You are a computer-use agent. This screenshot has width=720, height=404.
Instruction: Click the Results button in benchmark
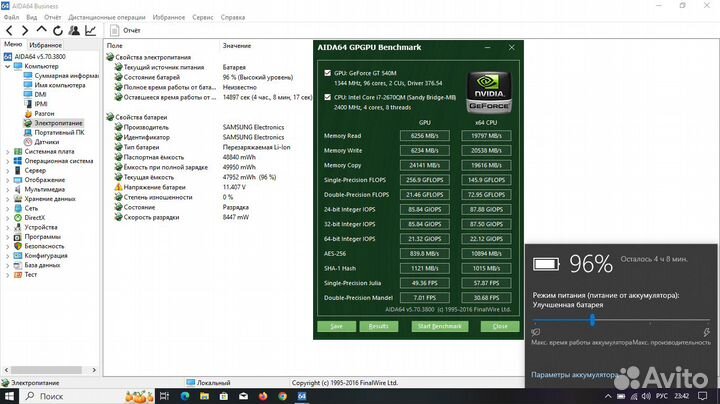[378, 326]
